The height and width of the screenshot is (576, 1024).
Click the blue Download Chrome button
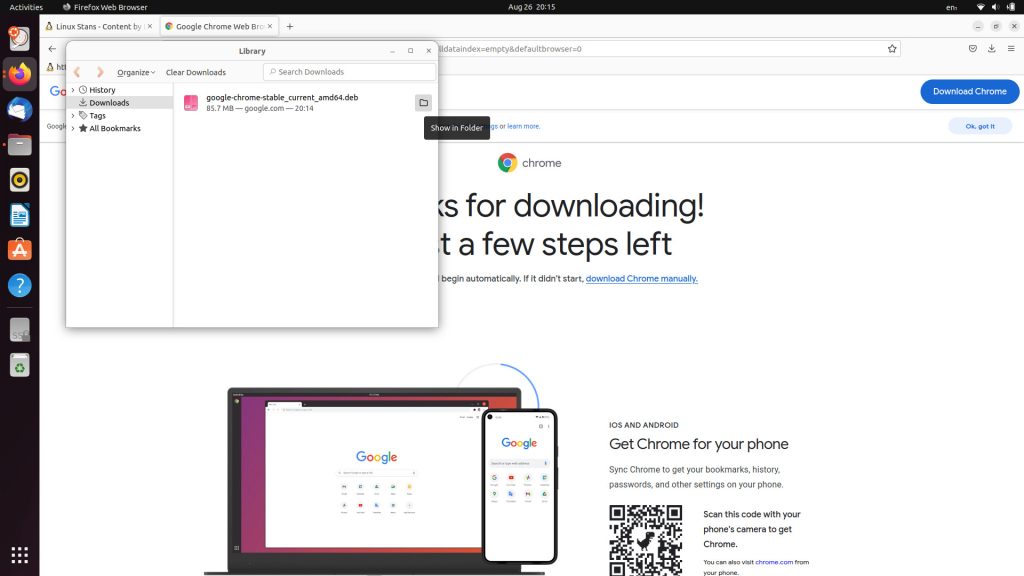tap(970, 91)
